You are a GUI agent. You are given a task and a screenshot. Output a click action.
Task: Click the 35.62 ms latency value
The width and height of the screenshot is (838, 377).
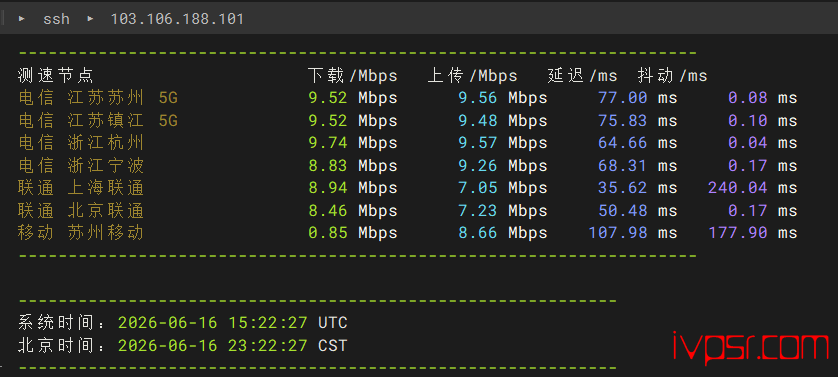[638, 188]
